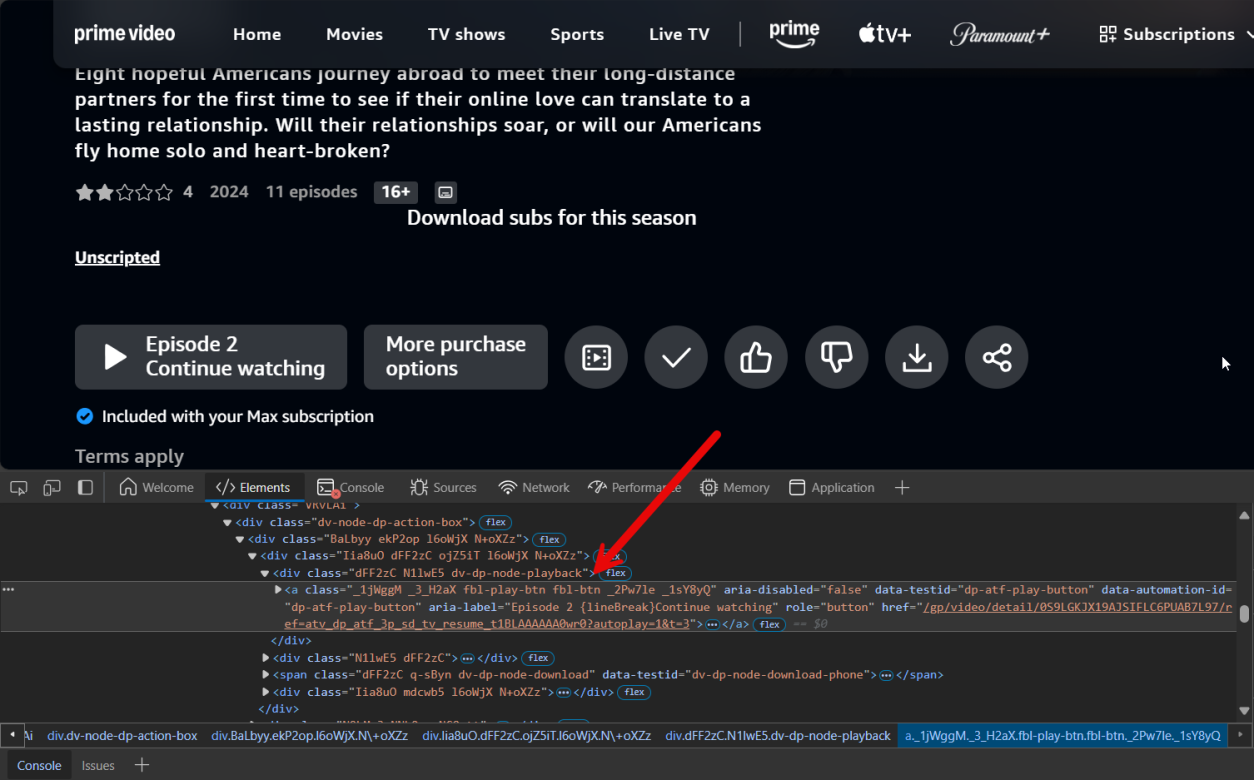Select the inspect element picker in DevTools
This screenshot has width=1254, height=780.
19,488
